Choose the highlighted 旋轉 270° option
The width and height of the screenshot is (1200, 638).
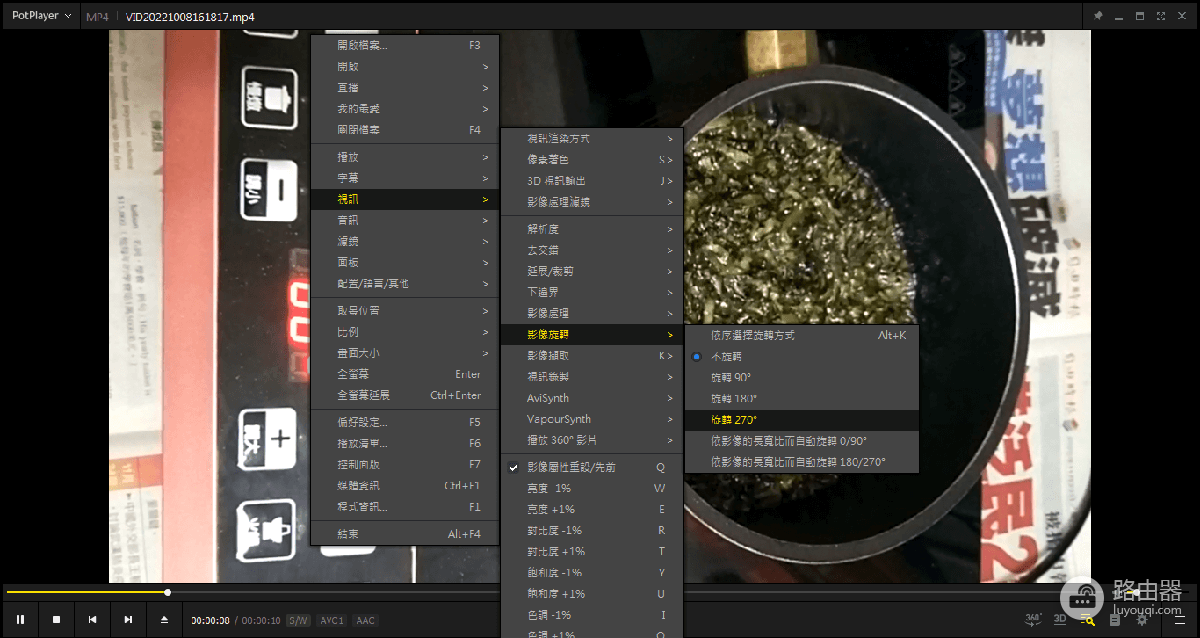[x=801, y=420]
